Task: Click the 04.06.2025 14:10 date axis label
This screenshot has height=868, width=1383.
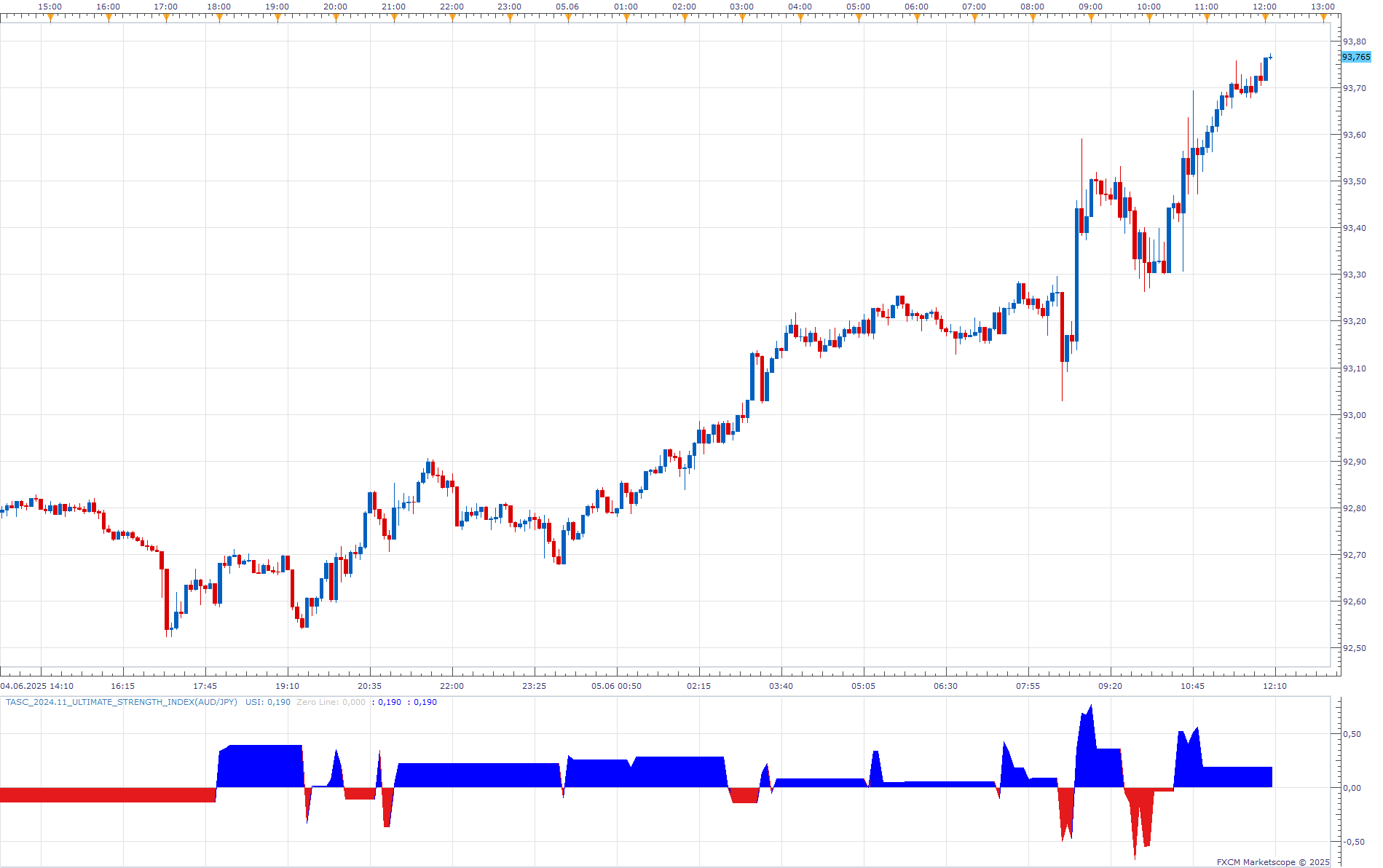Action: 37,686
